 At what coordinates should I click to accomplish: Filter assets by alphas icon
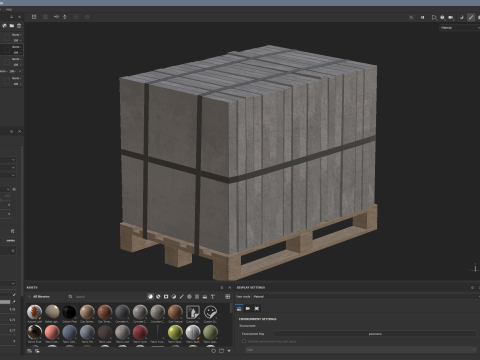tap(189, 296)
